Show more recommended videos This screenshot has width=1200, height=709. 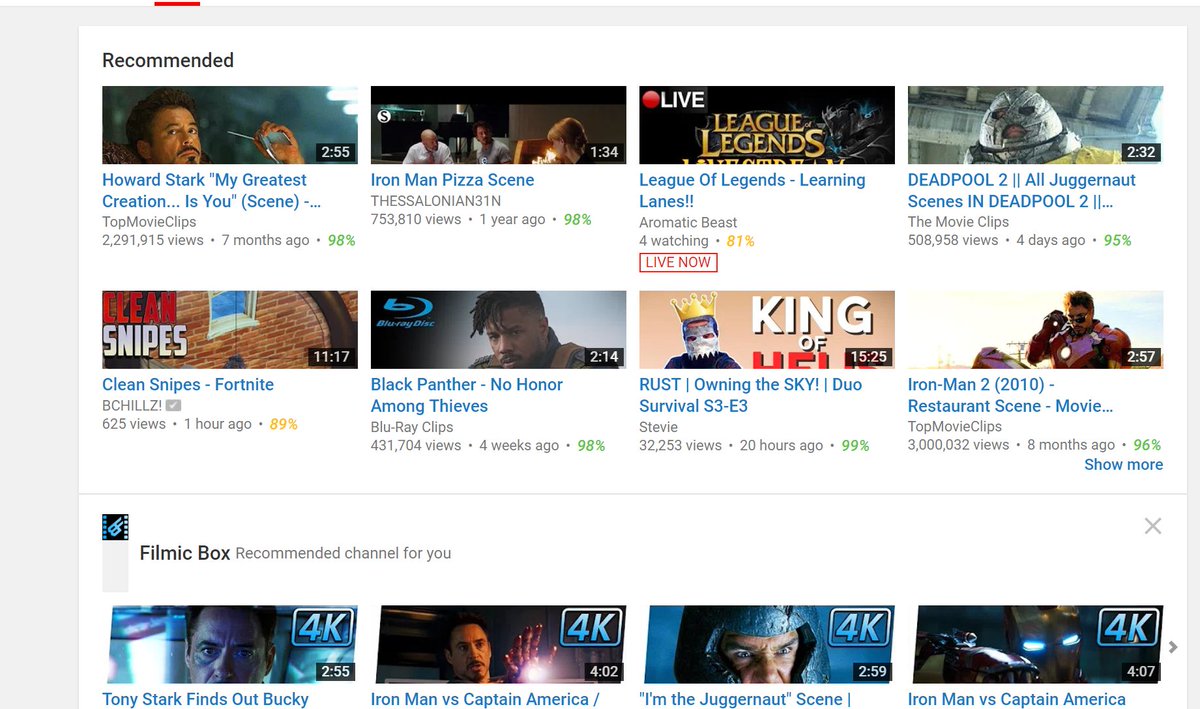coord(1123,464)
